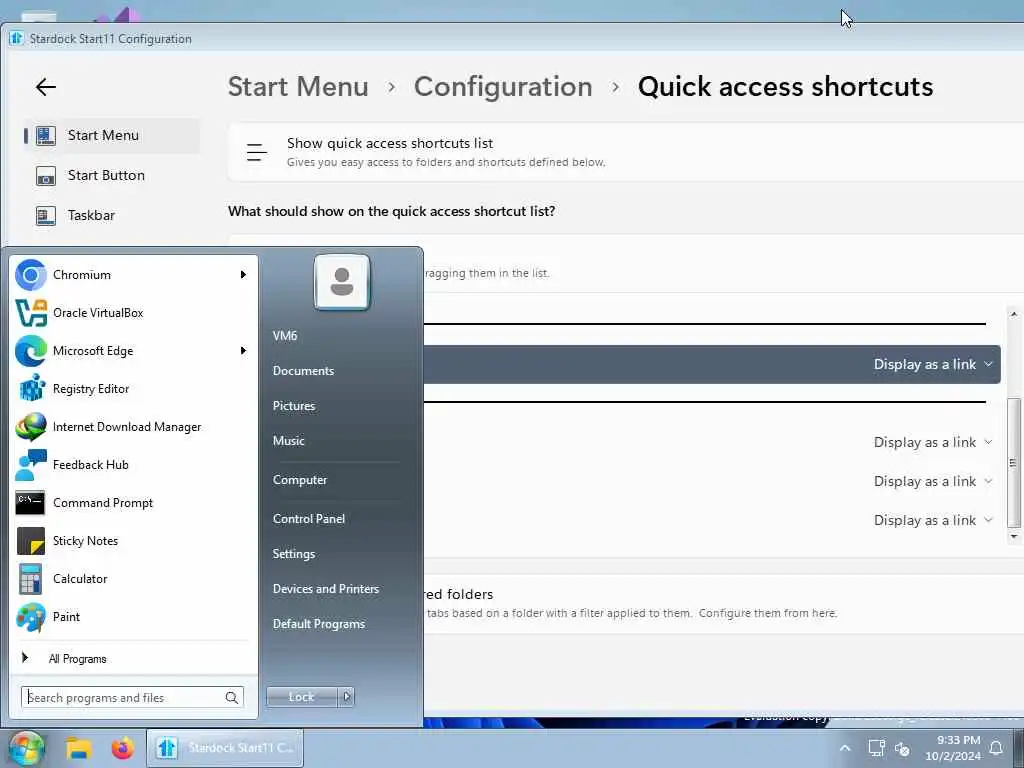Image resolution: width=1024 pixels, height=768 pixels.
Task: Click the search magnifier icon
Action: (231, 697)
